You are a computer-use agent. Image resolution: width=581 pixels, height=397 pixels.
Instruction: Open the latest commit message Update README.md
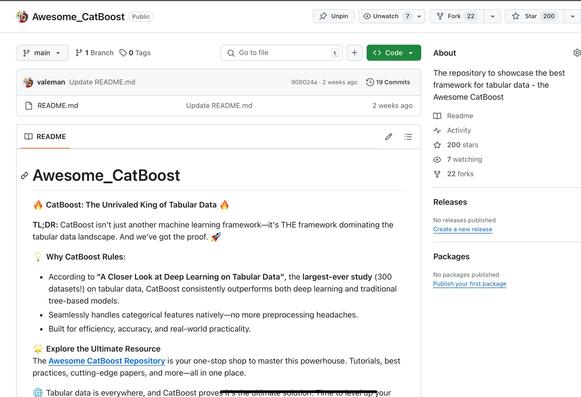point(102,82)
